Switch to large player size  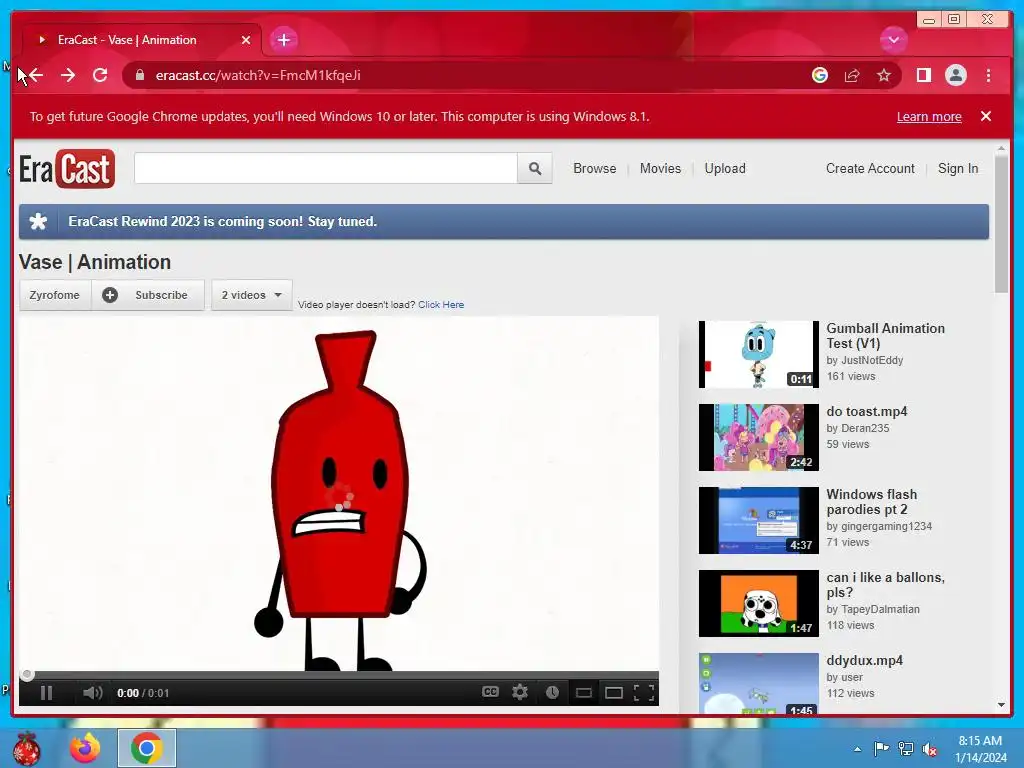click(614, 693)
